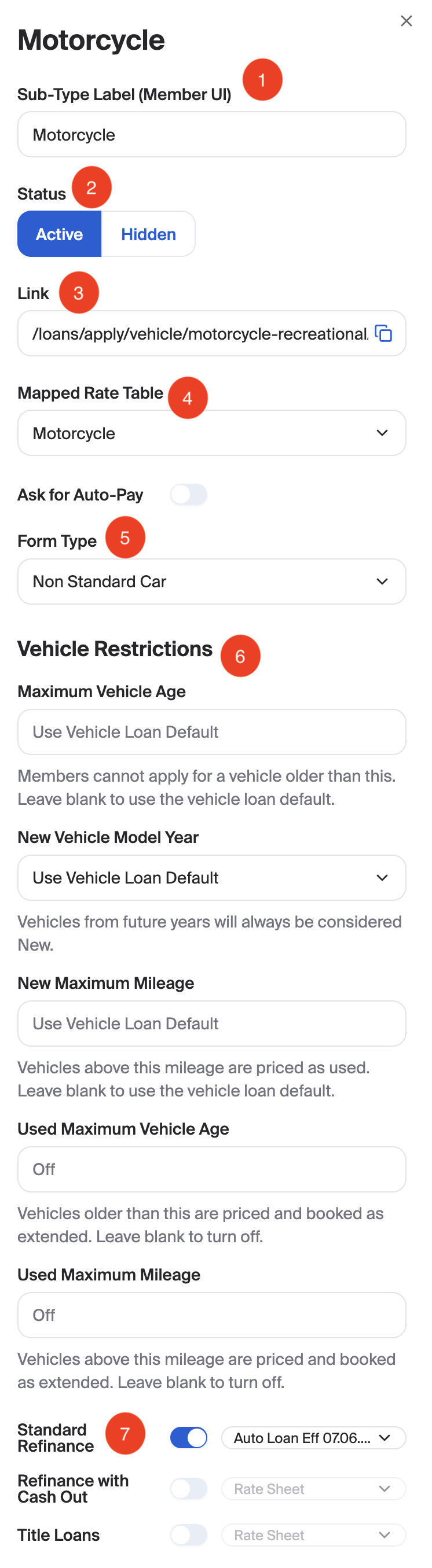
Task: Open Auto Loan Eff rate sheet dropdown
Action: [313, 1438]
